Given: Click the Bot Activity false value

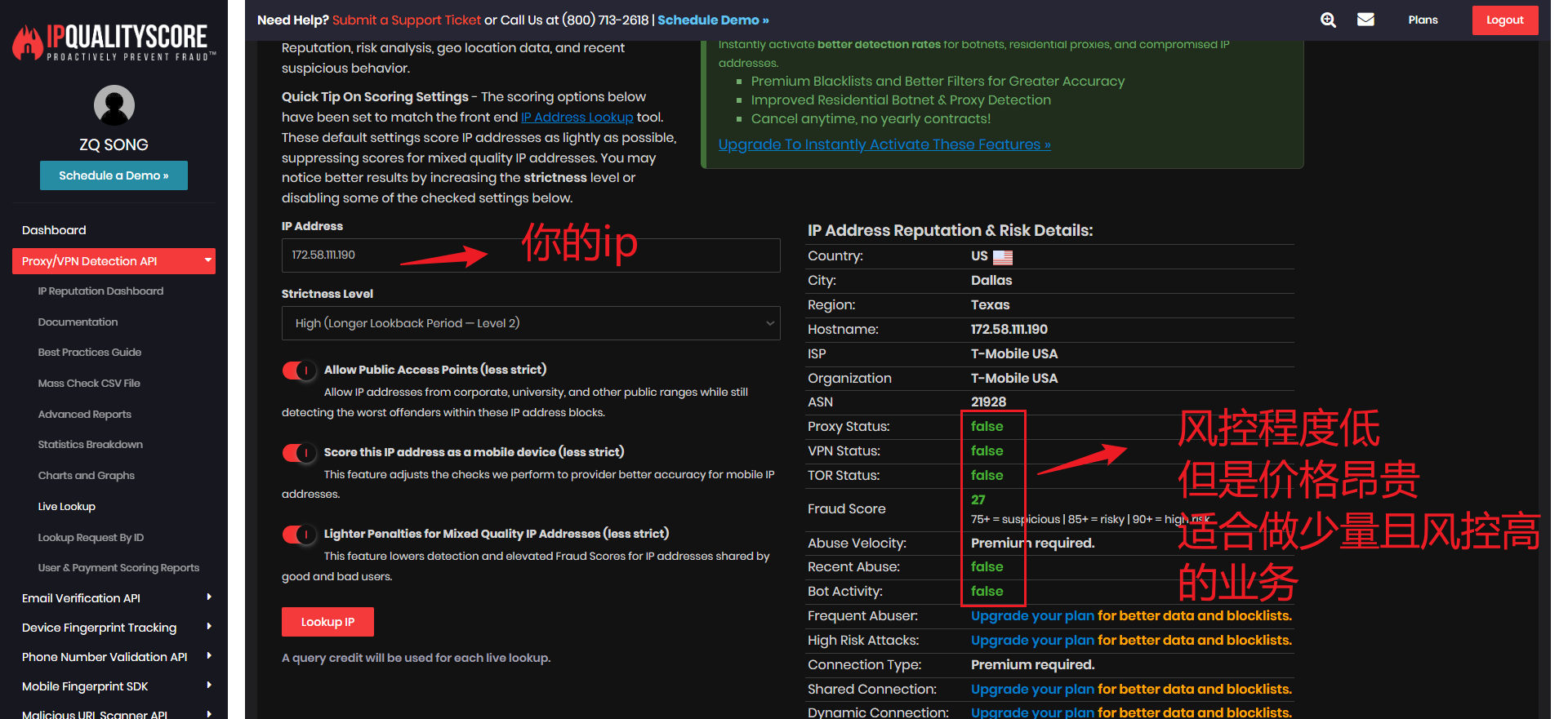Looking at the screenshot, I should point(987,592).
